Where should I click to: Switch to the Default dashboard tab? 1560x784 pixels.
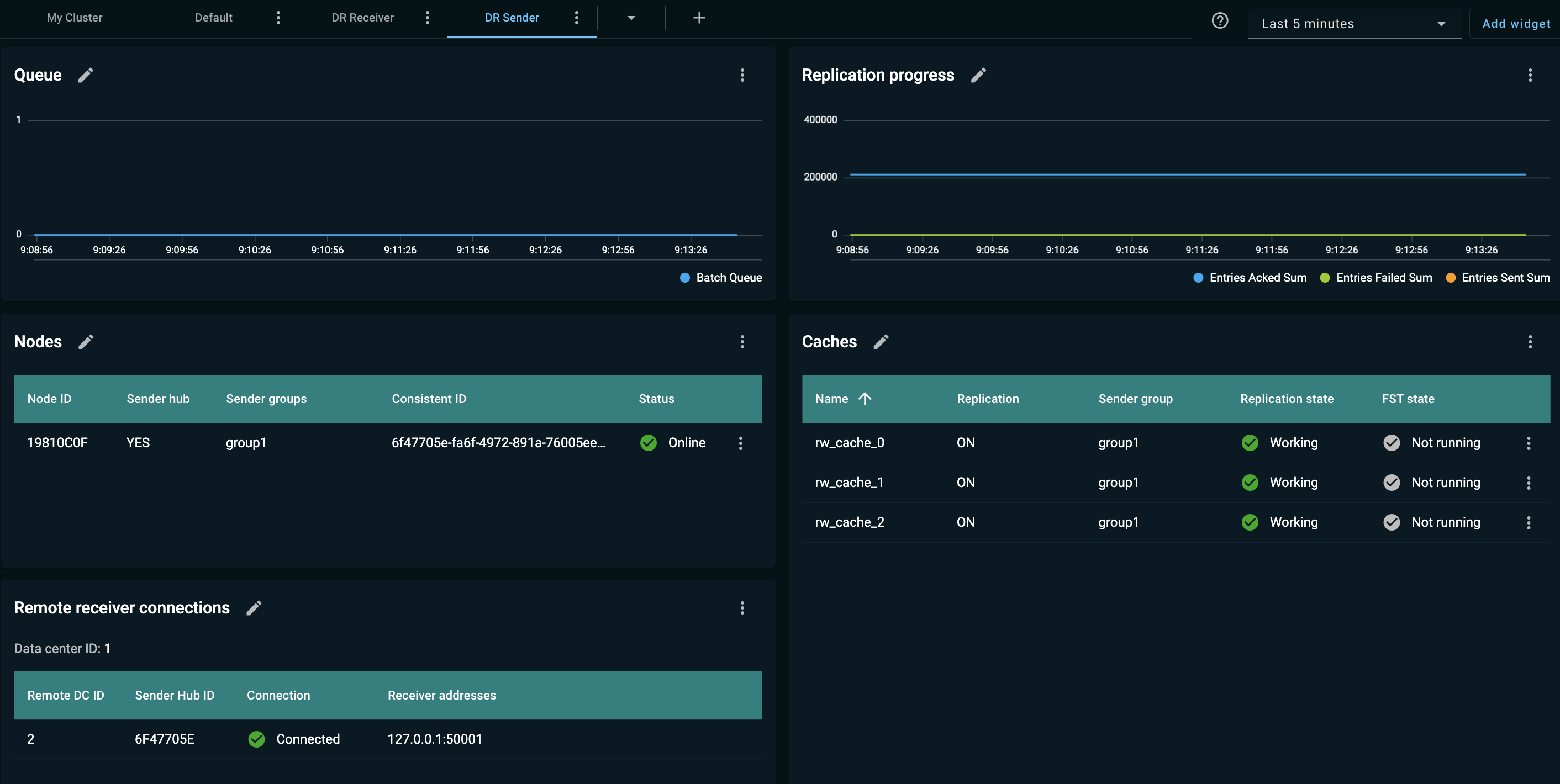coord(213,18)
